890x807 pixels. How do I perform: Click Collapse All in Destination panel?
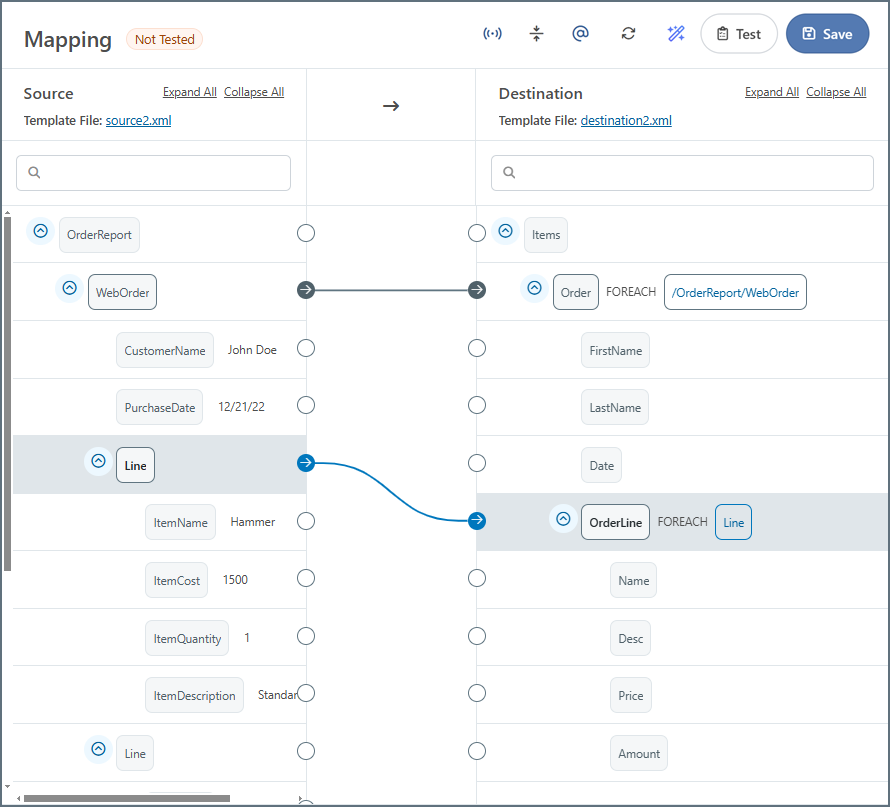[x=836, y=92]
